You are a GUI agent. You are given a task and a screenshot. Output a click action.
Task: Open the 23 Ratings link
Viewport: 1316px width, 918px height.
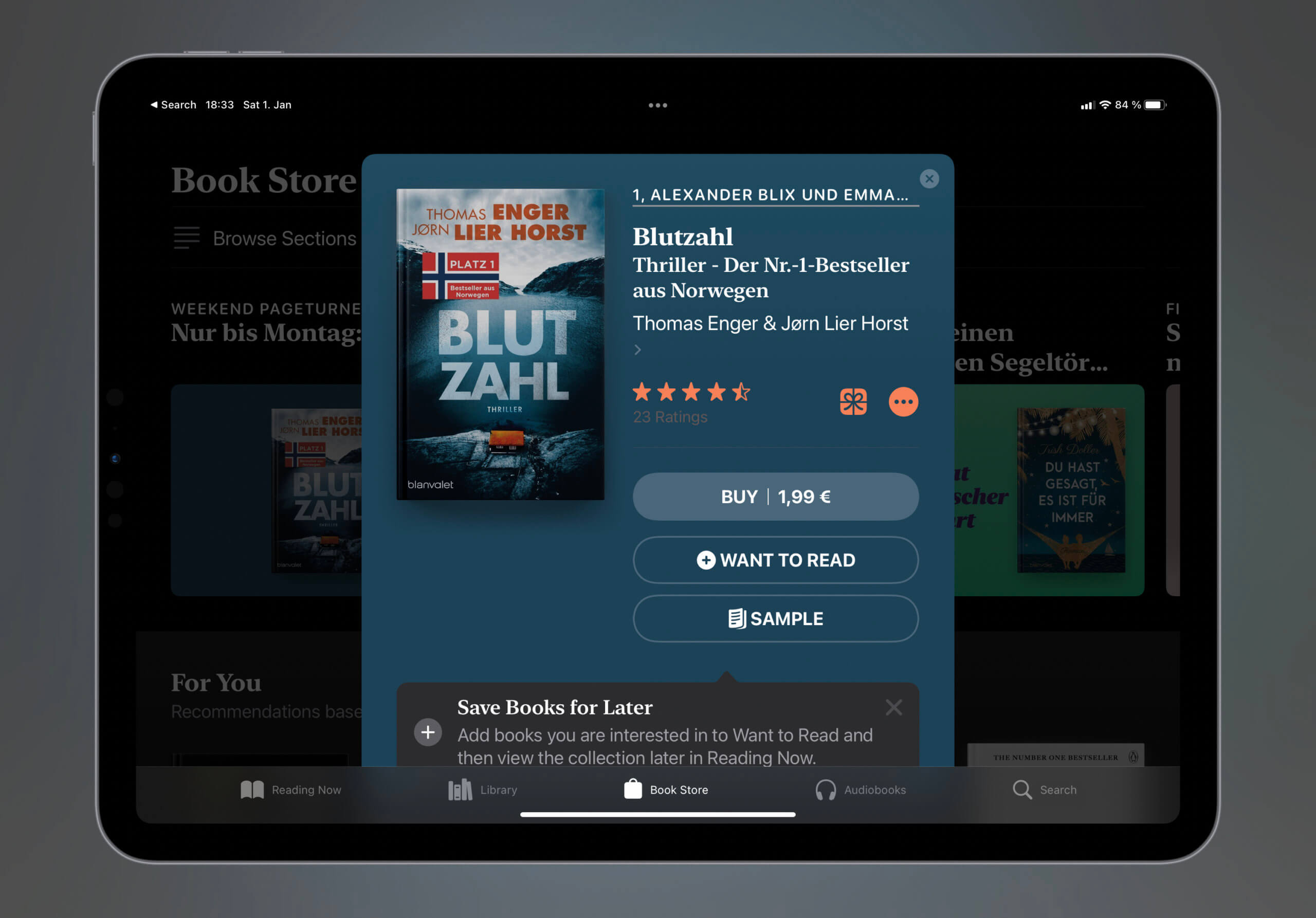pos(670,417)
